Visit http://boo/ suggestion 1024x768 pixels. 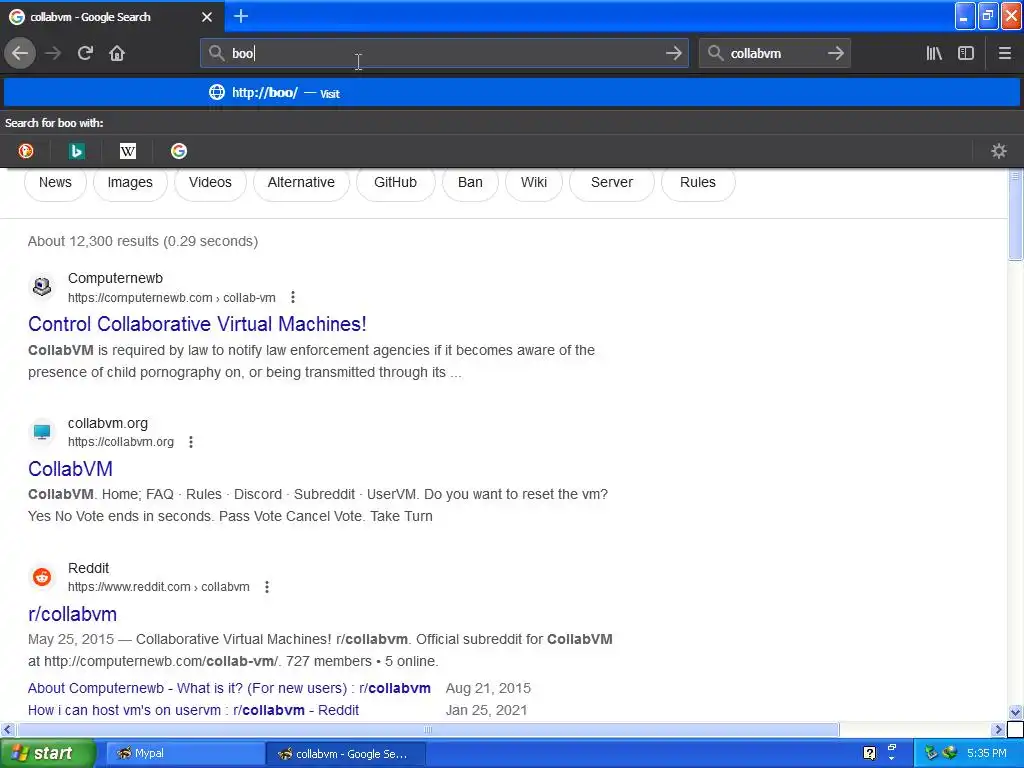[512, 93]
